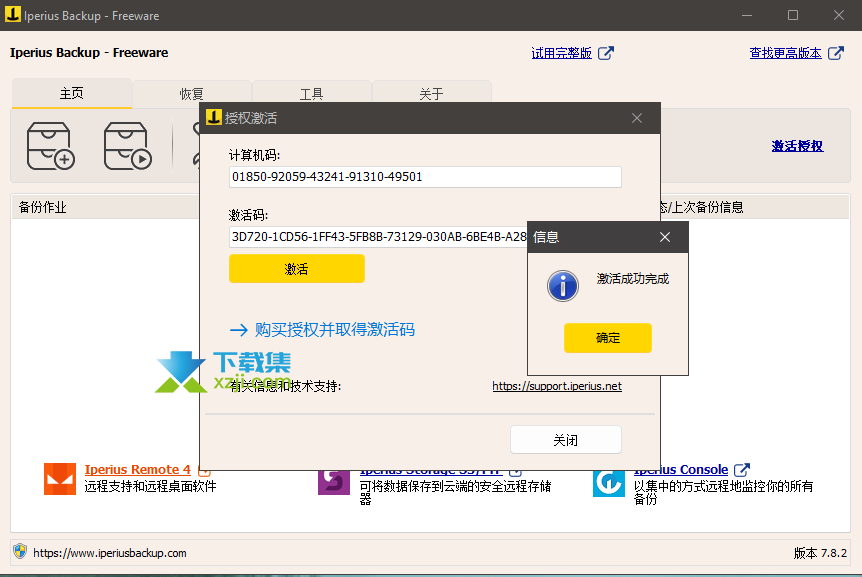Click the create new backup job icon
Screen dimensions: 862x577
(51, 146)
